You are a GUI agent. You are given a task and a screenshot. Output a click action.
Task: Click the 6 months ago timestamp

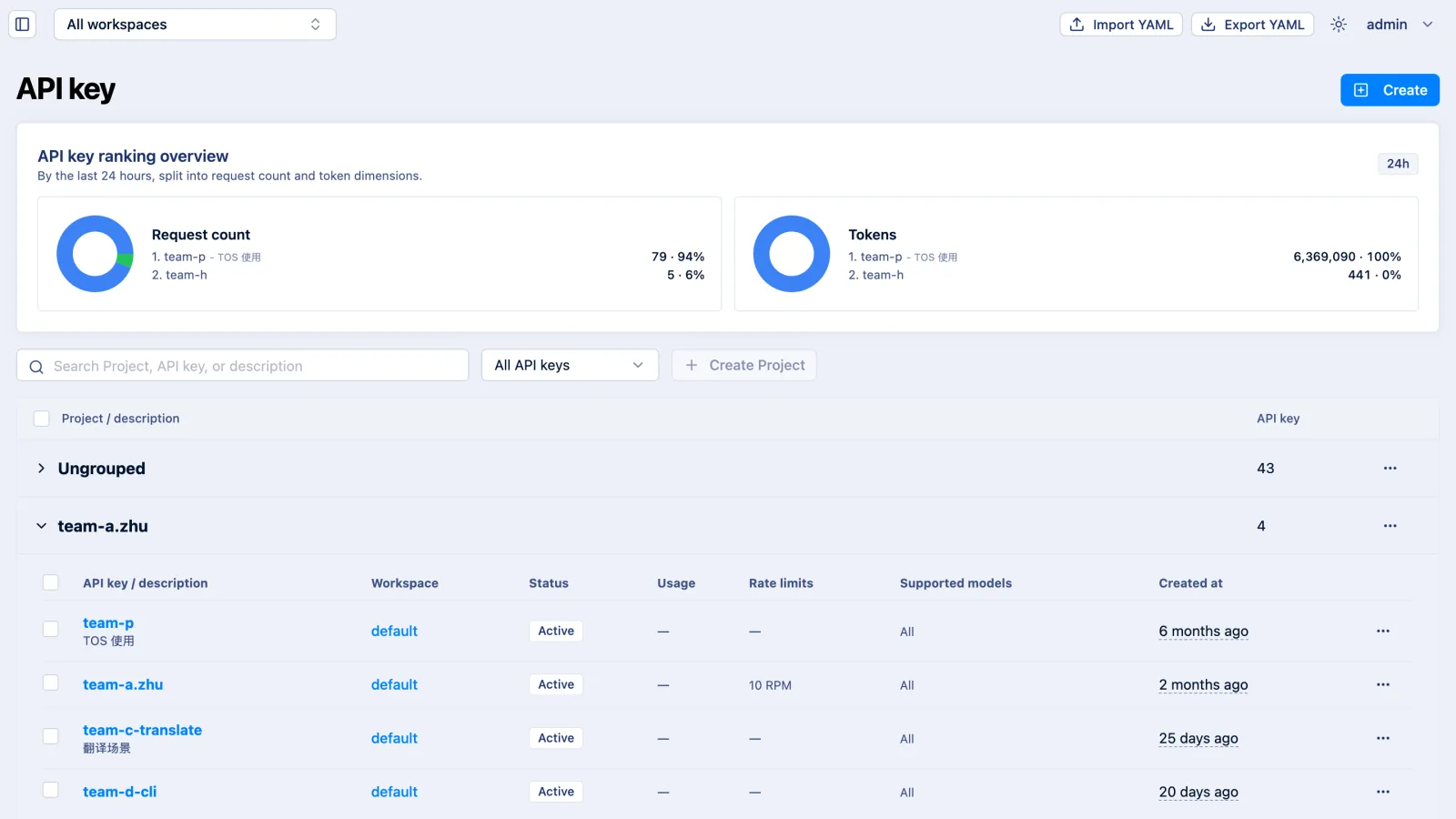(1203, 631)
